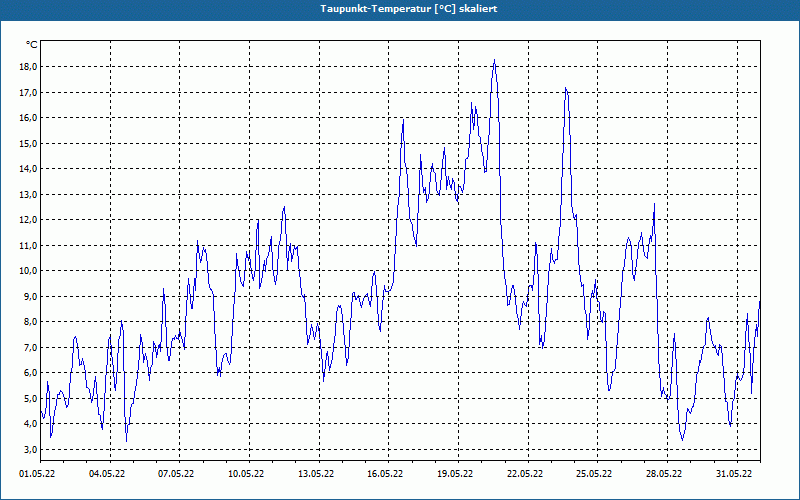
Task: Click the 3,0 y-axis label
Action: pos(30,449)
